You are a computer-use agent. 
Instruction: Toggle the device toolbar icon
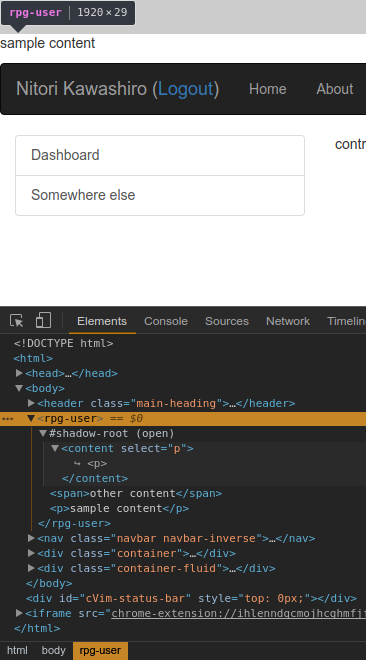pyautogui.click(x=43, y=320)
